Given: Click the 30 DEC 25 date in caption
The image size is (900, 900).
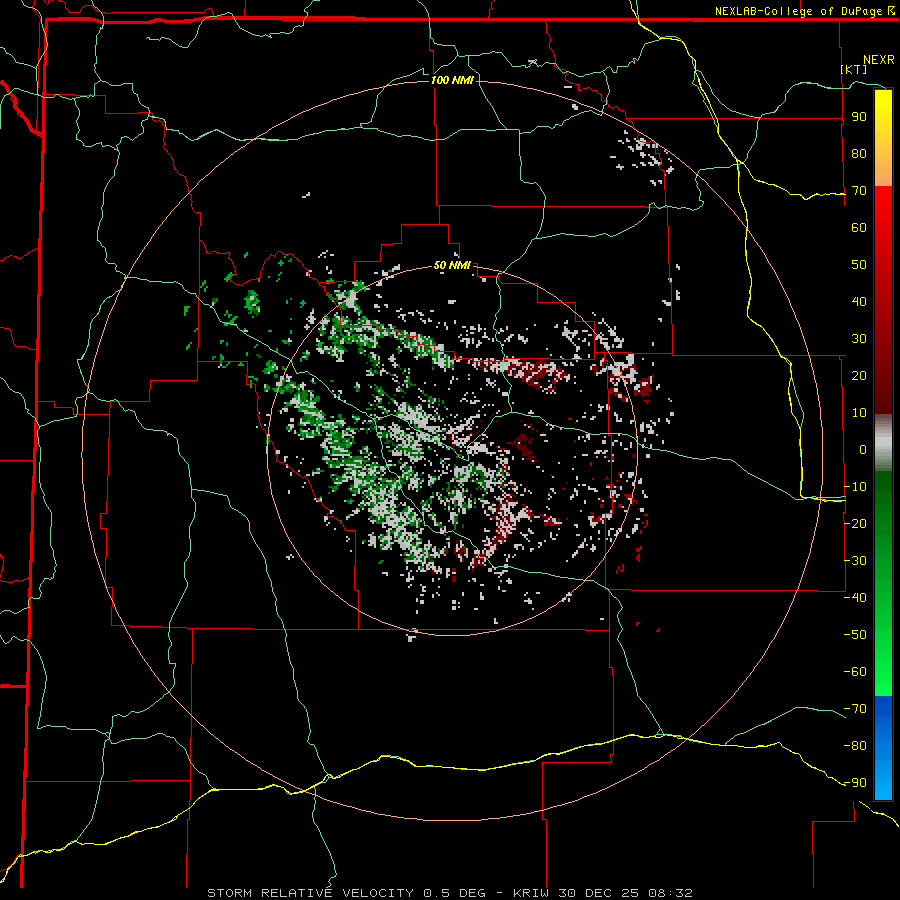Looking at the screenshot, I should [599, 893].
